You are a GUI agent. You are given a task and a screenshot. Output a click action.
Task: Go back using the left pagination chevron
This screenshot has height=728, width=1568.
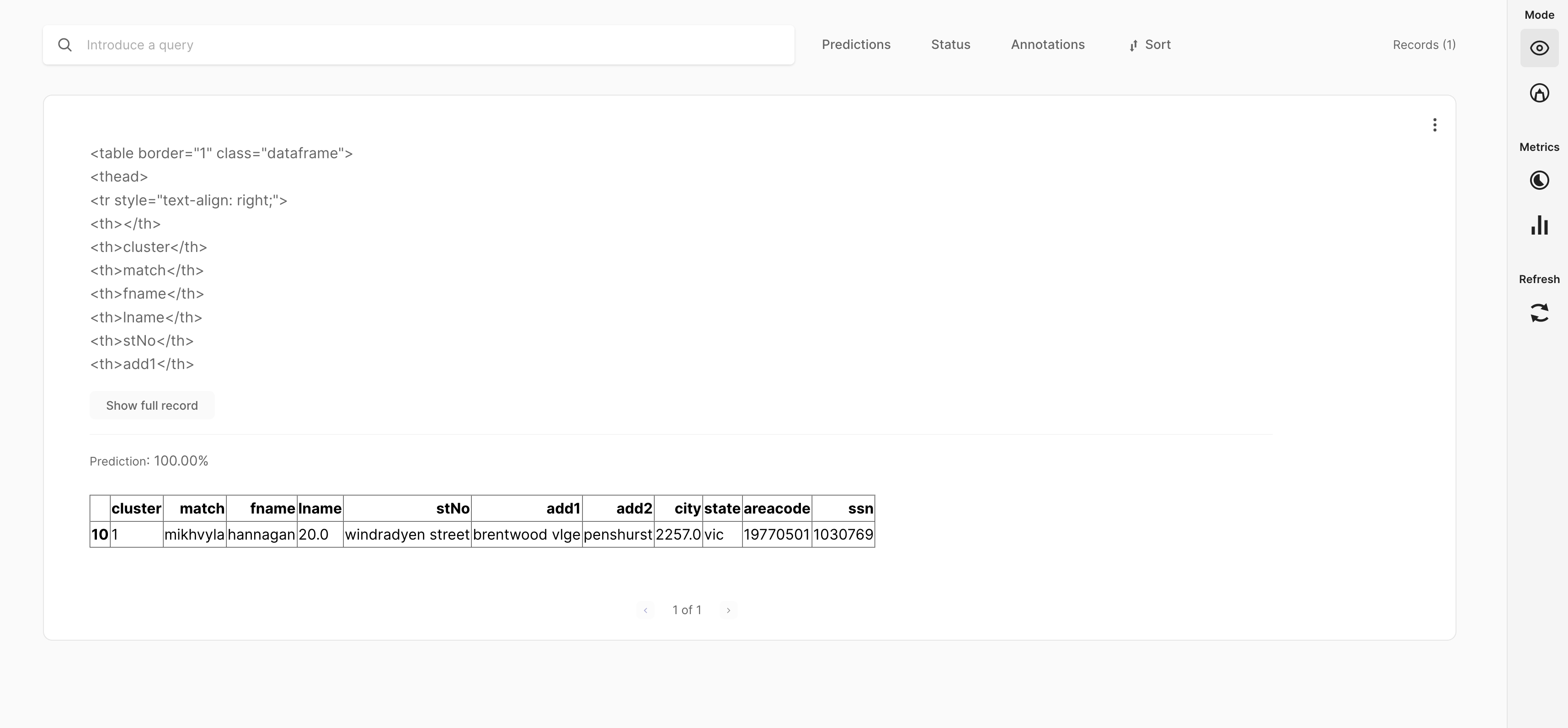click(645, 609)
